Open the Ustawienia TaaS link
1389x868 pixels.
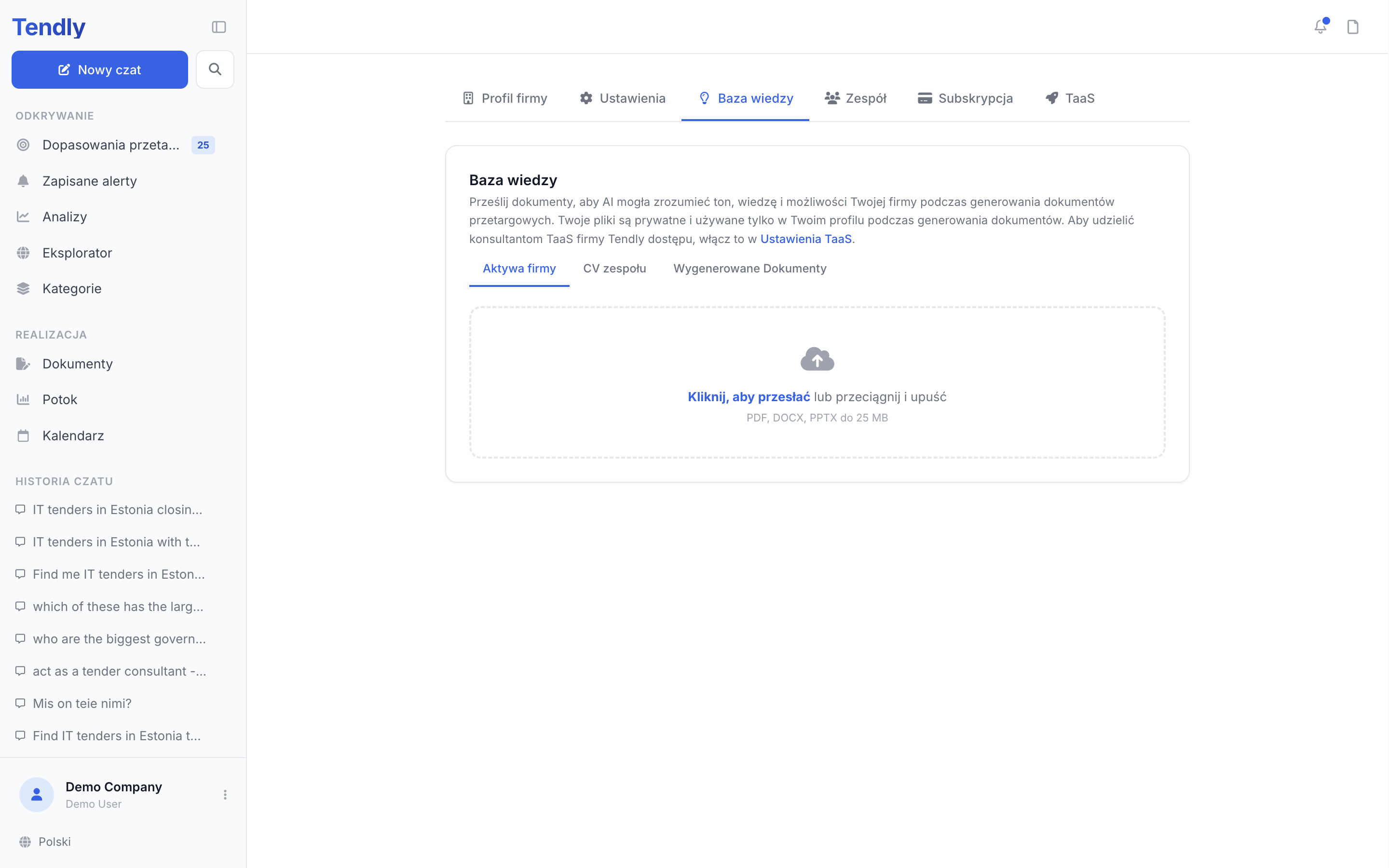(x=806, y=239)
